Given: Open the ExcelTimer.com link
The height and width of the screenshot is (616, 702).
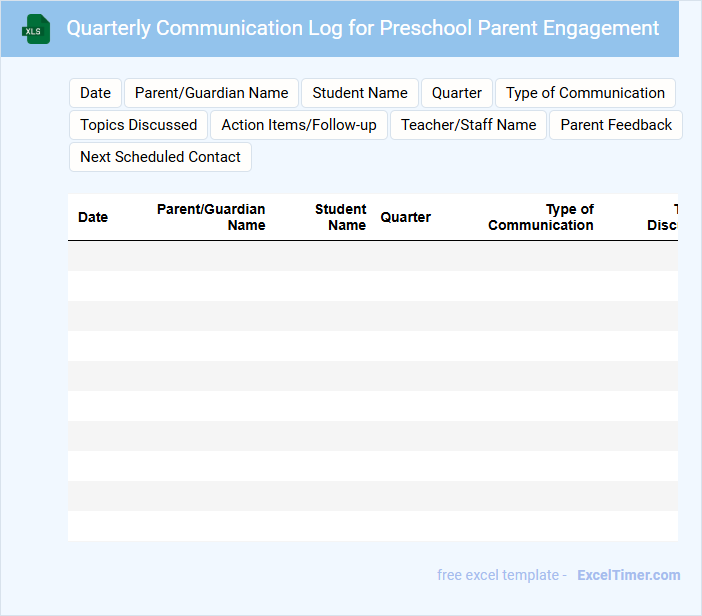Looking at the screenshot, I should coord(628,575).
